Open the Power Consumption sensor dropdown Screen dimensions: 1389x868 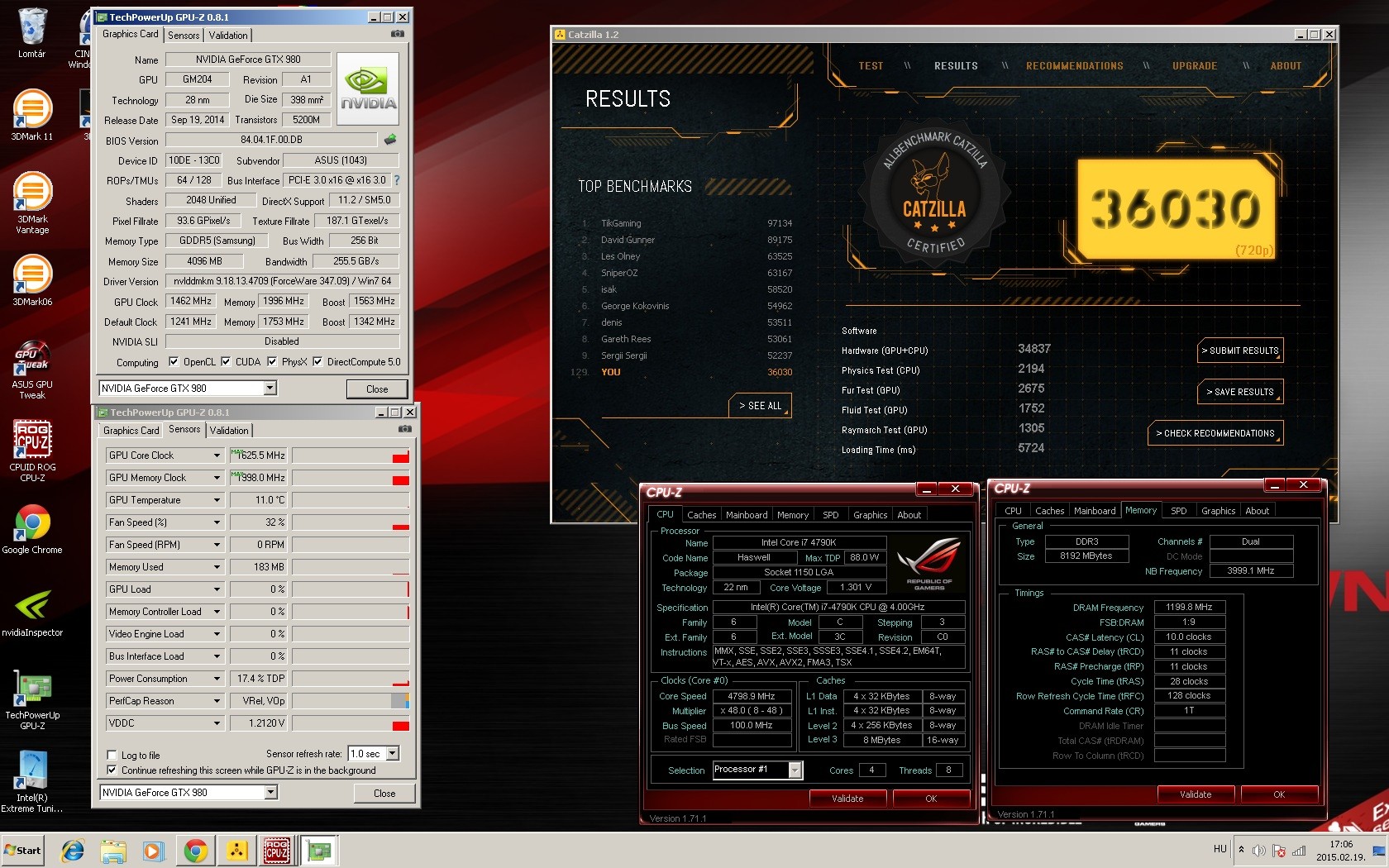click(217, 679)
